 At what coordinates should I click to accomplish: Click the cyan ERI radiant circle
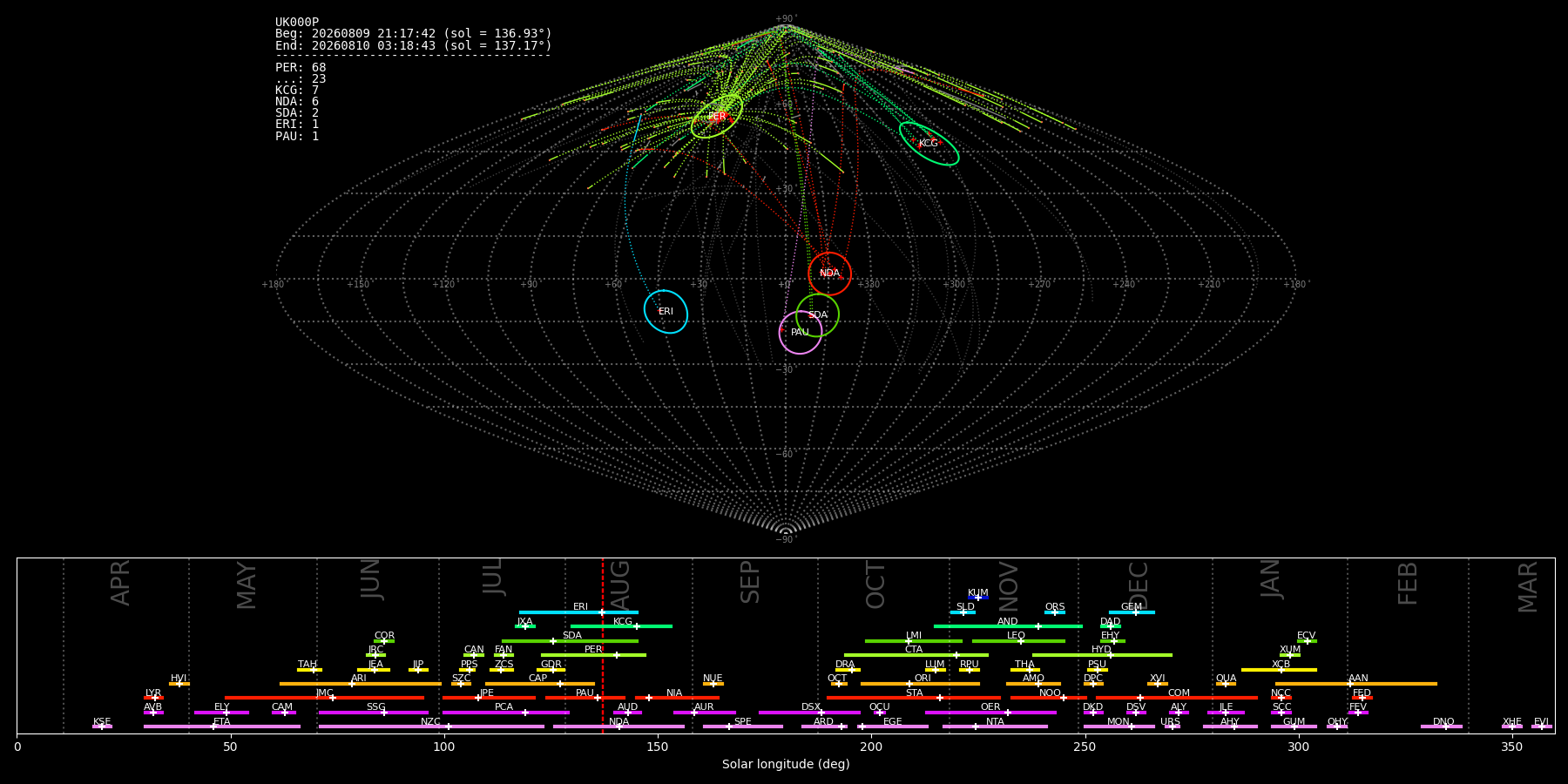pos(666,311)
